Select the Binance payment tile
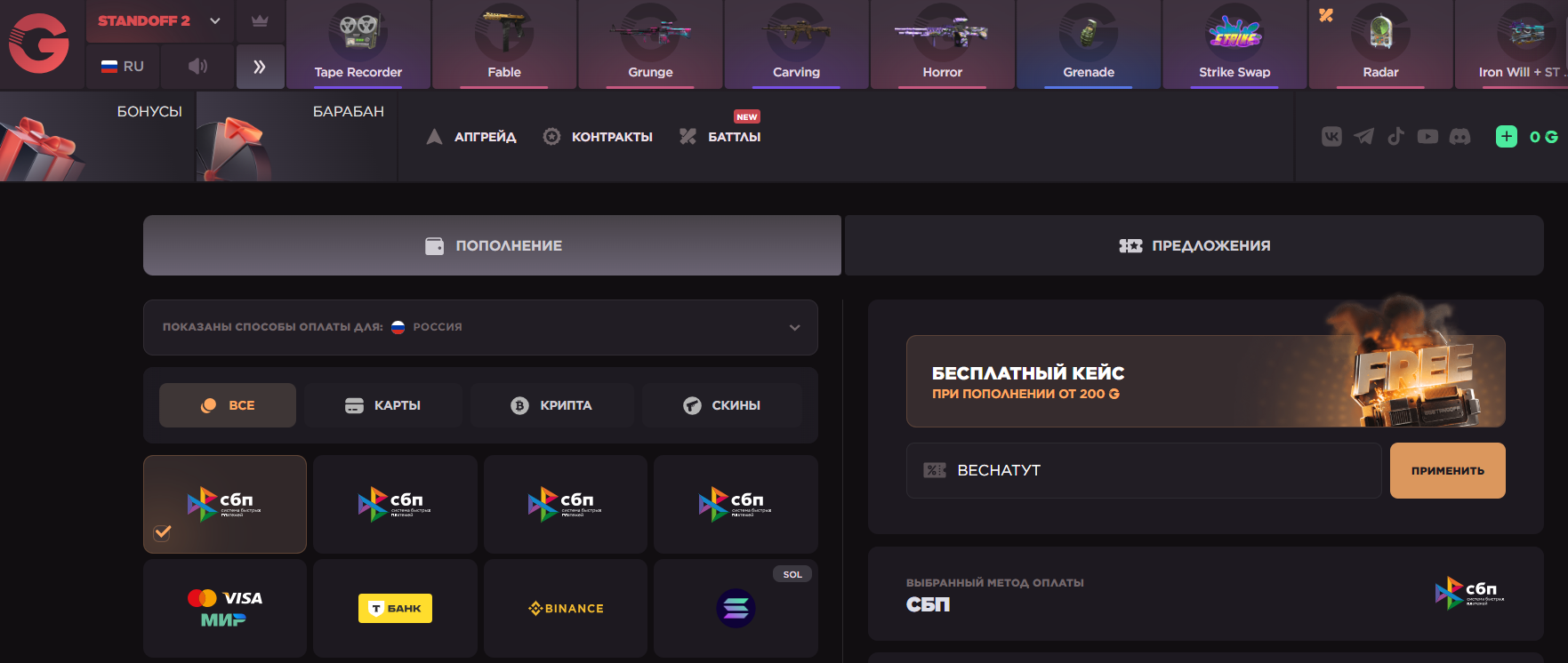Screen dimensions: 1568x663 point(566,608)
